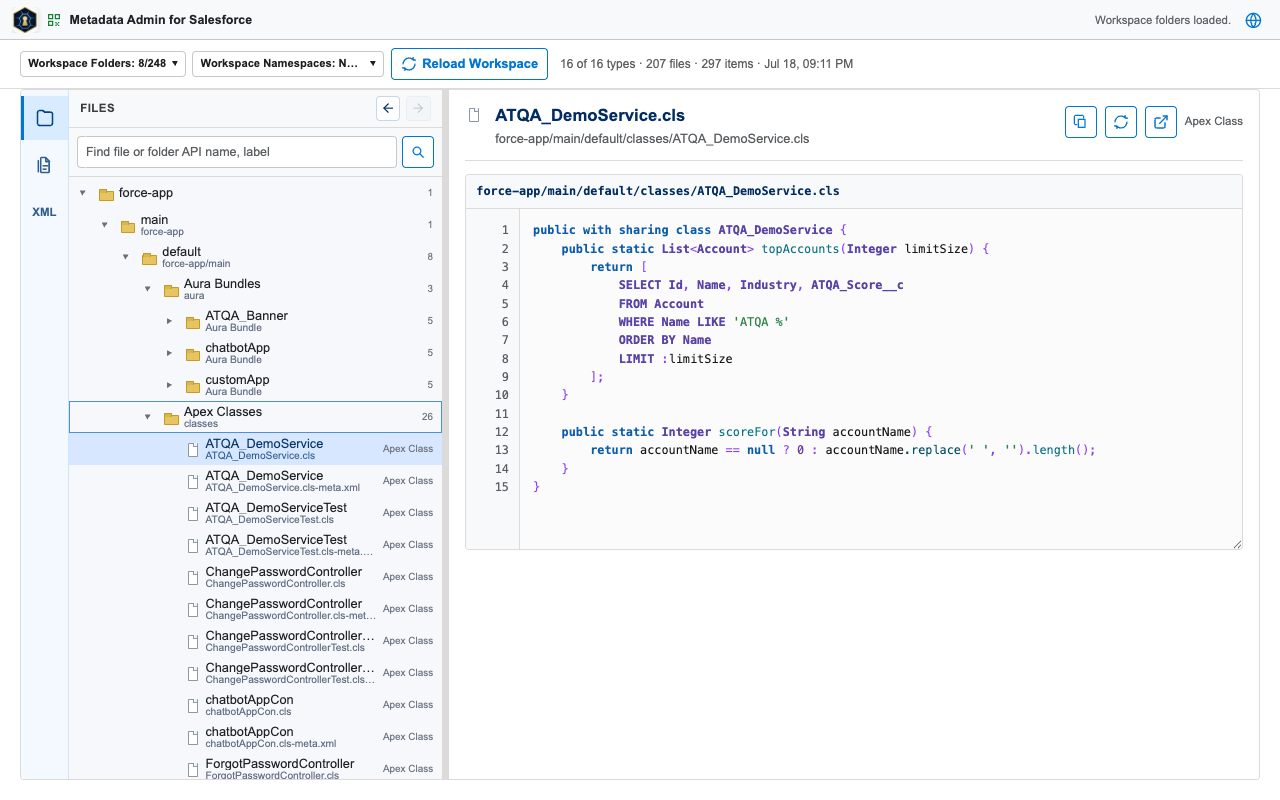The width and height of the screenshot is (1280, 800).
Task: Collapse the Aura Bundles node
Action: (x=147, y=289)
